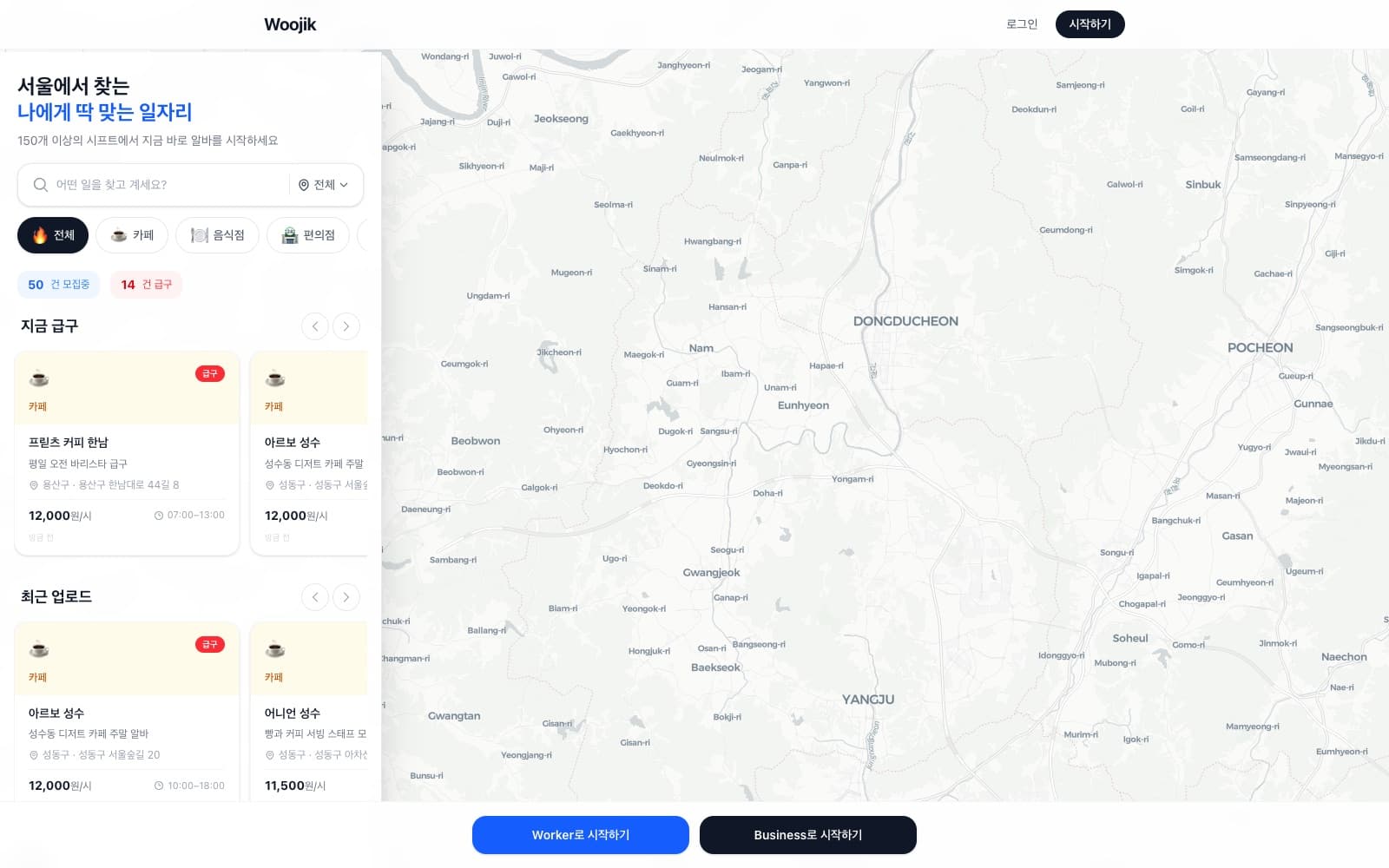Select the 로그인 menu item
This screenshot has width=1389, height=868.
[1021, 23]
